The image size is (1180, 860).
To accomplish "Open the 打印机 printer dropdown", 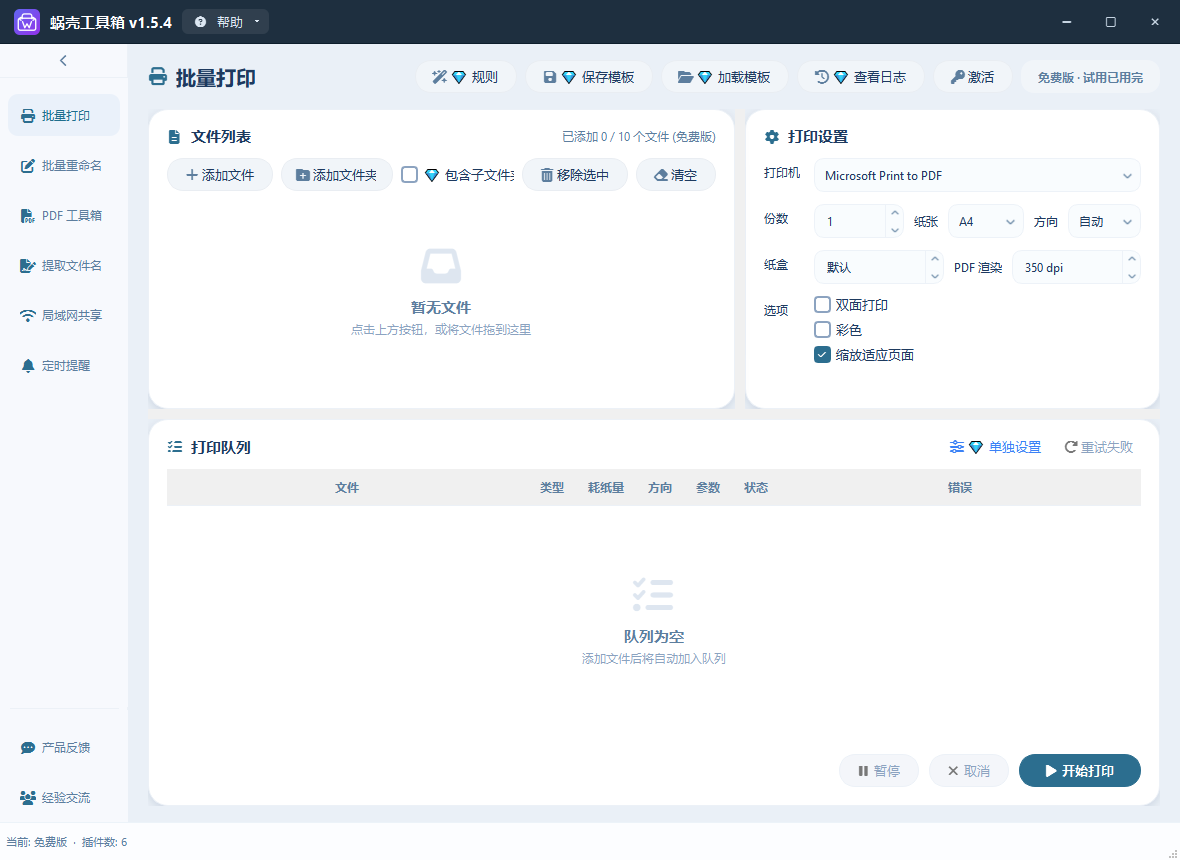I will click(x=977, y=175).
